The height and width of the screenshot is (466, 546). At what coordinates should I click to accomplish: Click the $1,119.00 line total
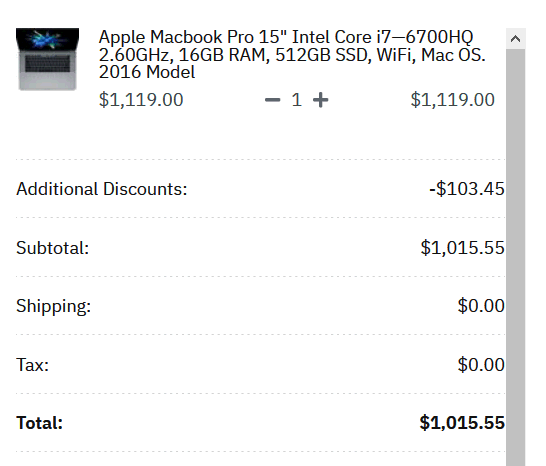453,100
